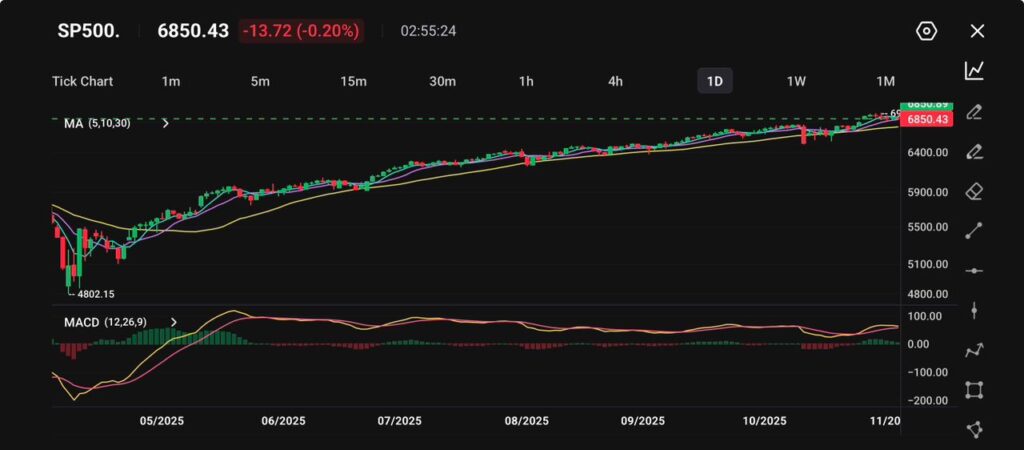Select the 1m timeframe

171,81
